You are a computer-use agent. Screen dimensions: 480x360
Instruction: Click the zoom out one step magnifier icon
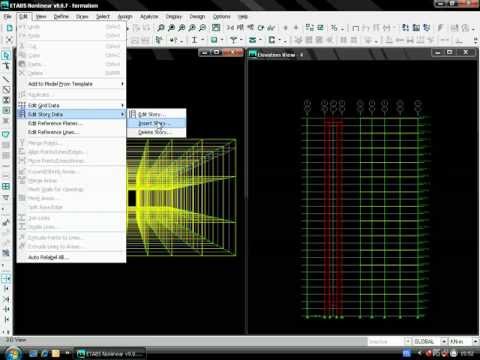click(202, 28)
